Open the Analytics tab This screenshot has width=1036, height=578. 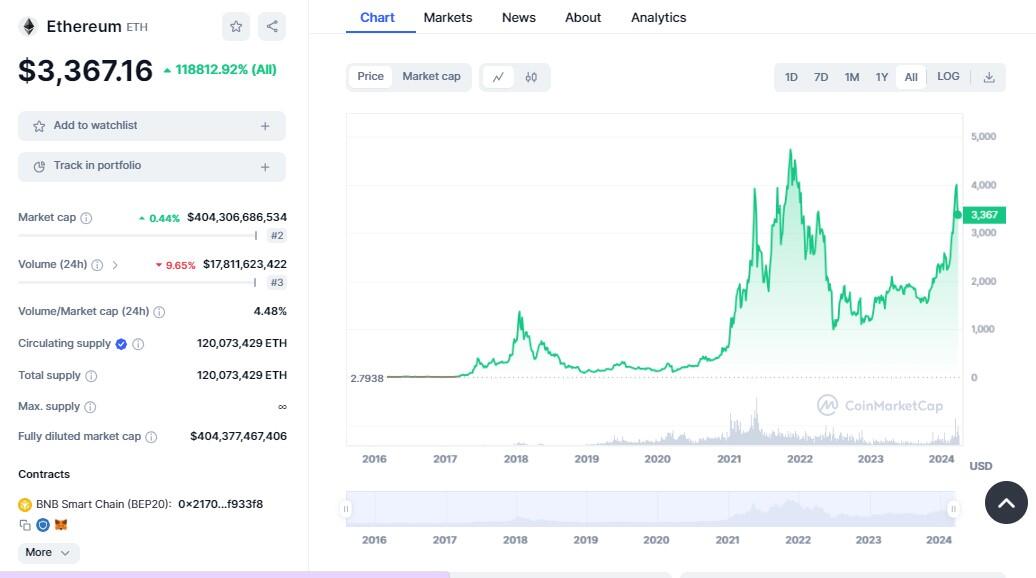[659, 18]
